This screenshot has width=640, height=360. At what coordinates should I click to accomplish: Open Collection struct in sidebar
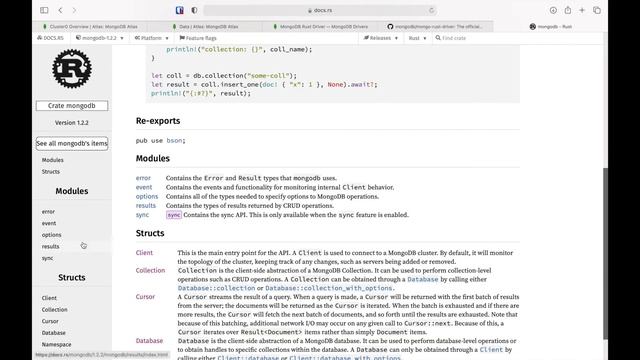pyautogui.click(x=54, y=309)
